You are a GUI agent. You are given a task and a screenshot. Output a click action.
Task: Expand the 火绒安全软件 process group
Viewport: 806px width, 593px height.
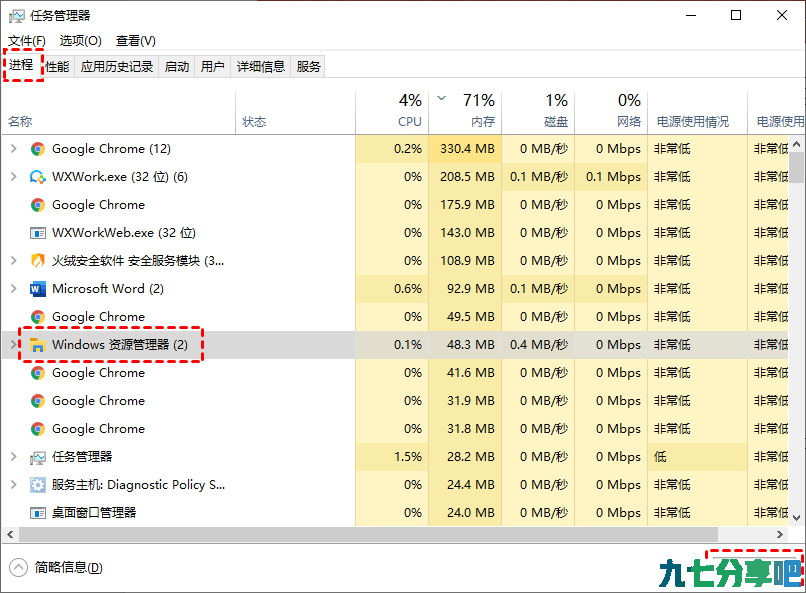tap(14, 261)
